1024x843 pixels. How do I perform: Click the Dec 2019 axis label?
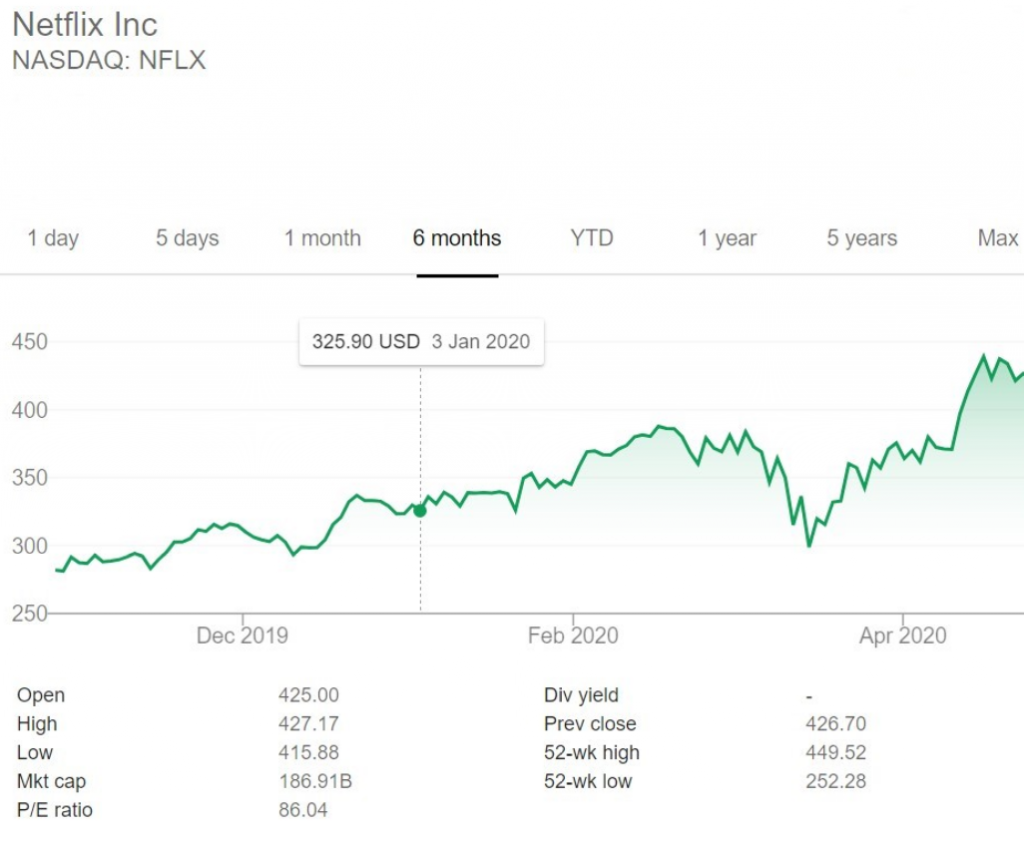tap(242, 636)
